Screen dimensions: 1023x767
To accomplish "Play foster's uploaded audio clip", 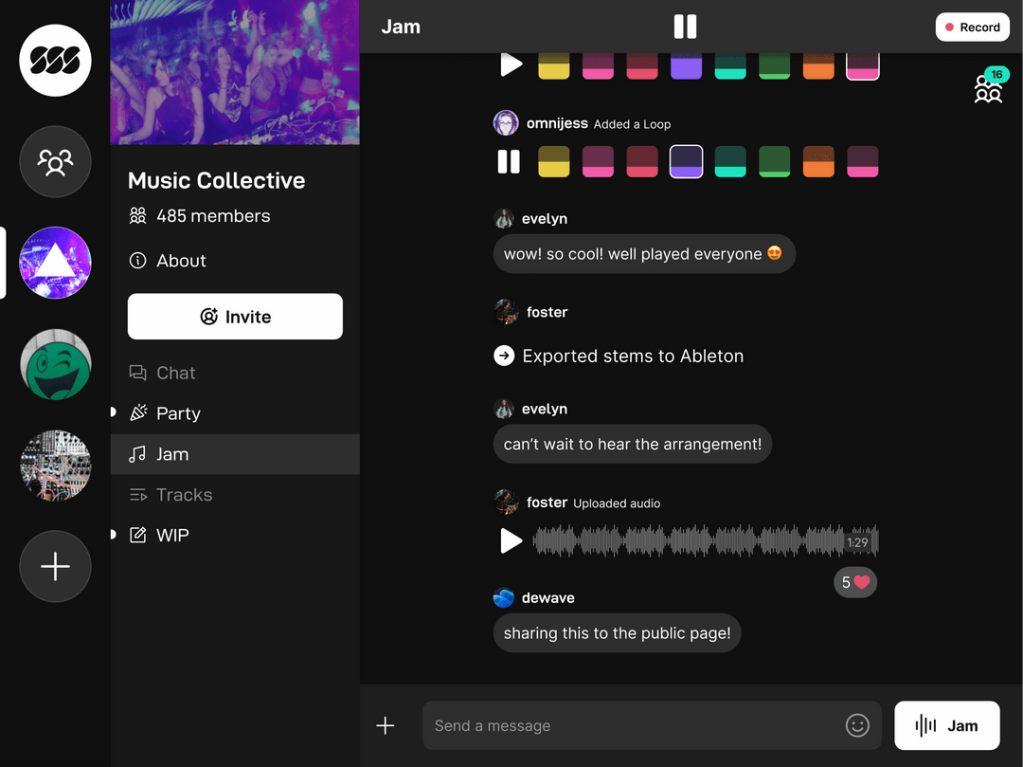I will (x=511, y=541).
